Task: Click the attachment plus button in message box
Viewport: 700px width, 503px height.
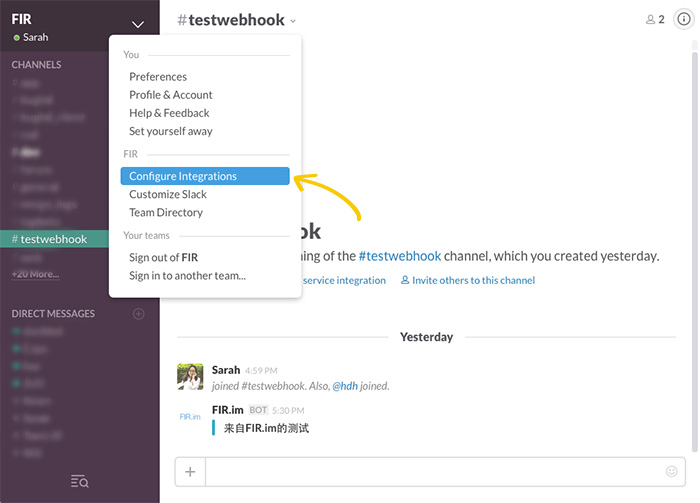Action: pyautogui.click(x=190, y=472)
